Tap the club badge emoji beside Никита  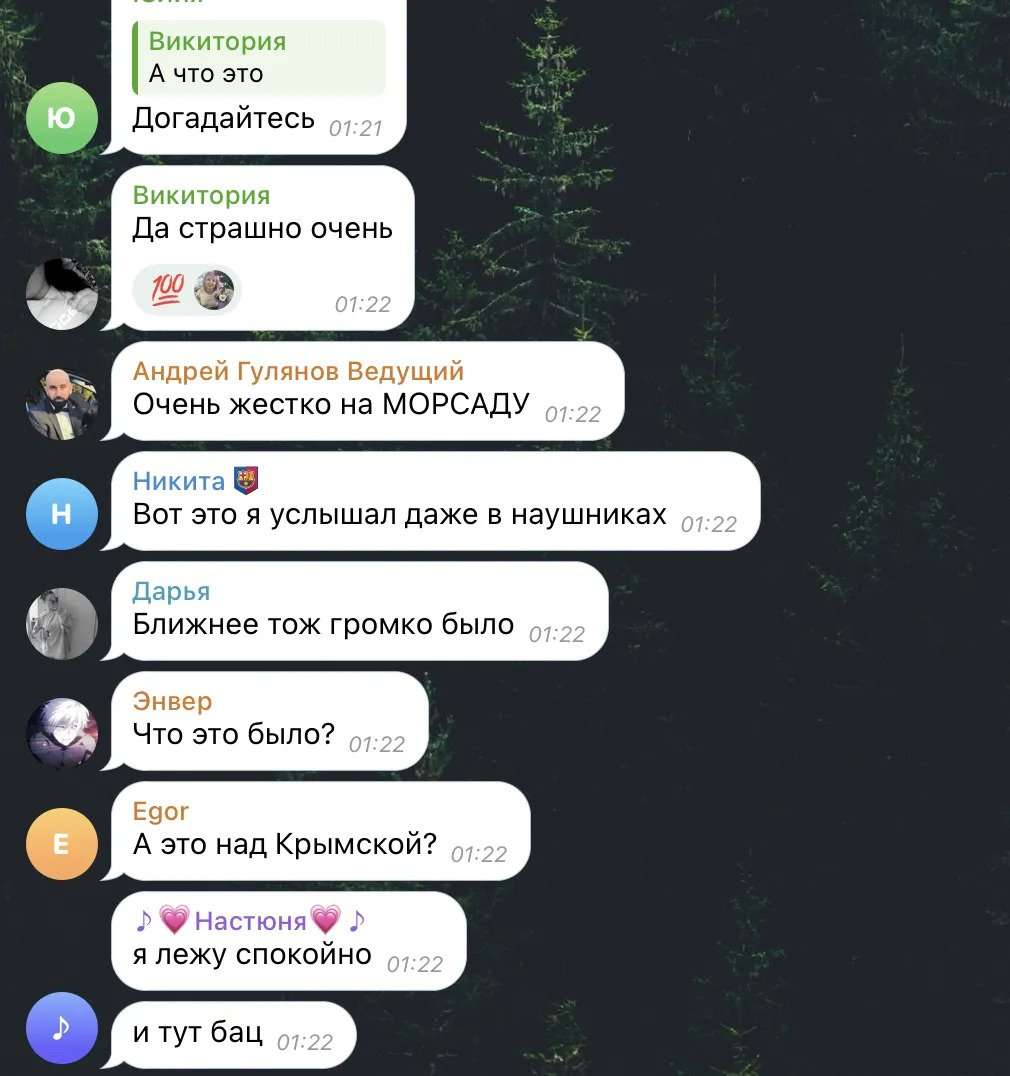pos(246,480)
